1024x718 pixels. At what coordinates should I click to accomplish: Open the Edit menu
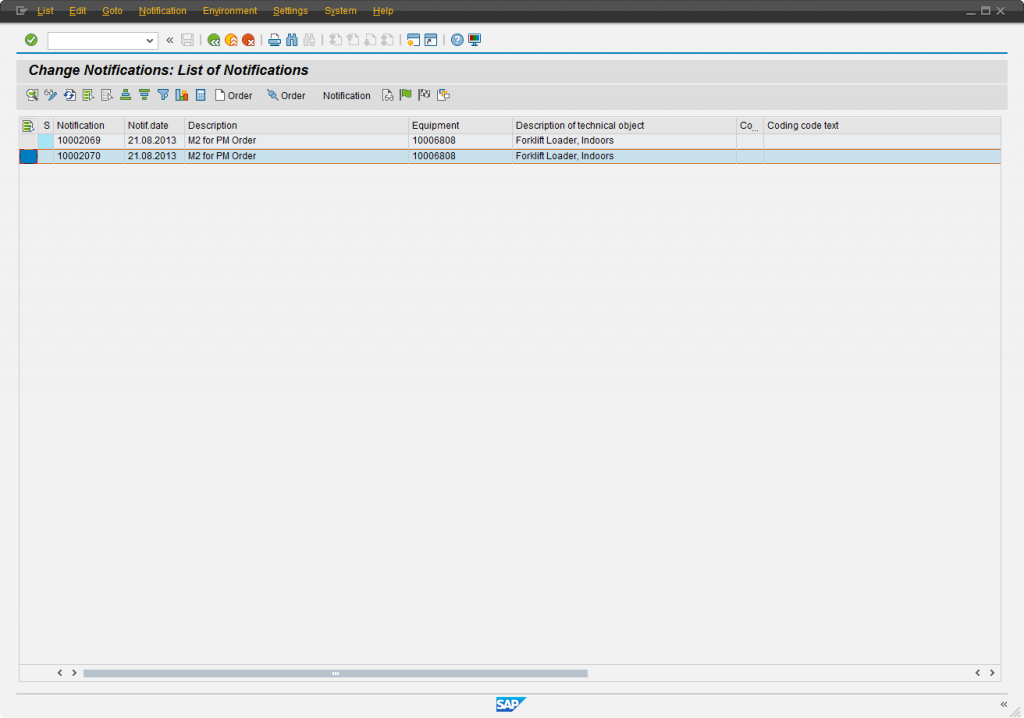coord(78,11)
